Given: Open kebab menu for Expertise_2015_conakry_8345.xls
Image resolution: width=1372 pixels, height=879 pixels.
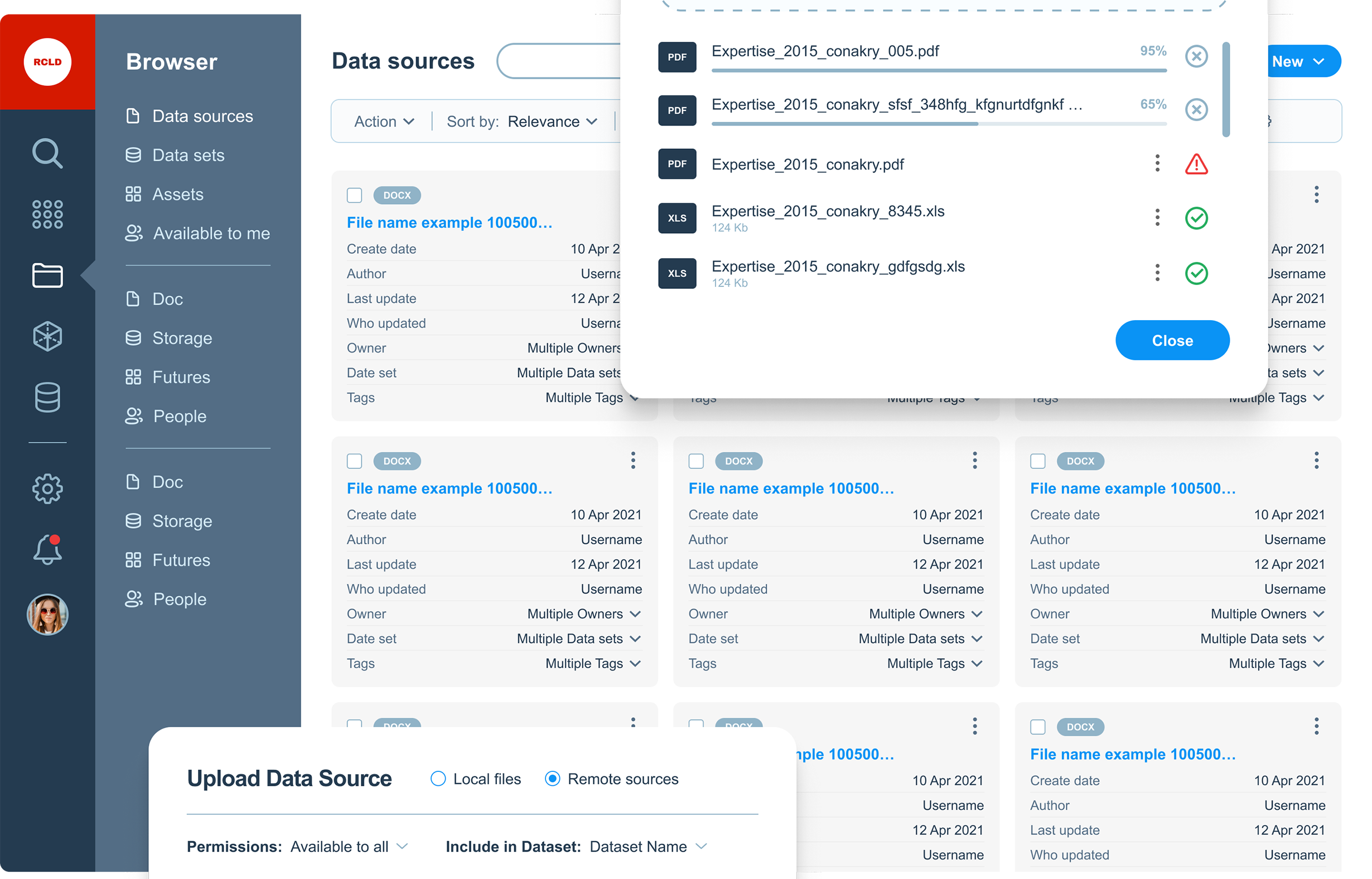Looking at the screenshot, I should (1157, 218).
